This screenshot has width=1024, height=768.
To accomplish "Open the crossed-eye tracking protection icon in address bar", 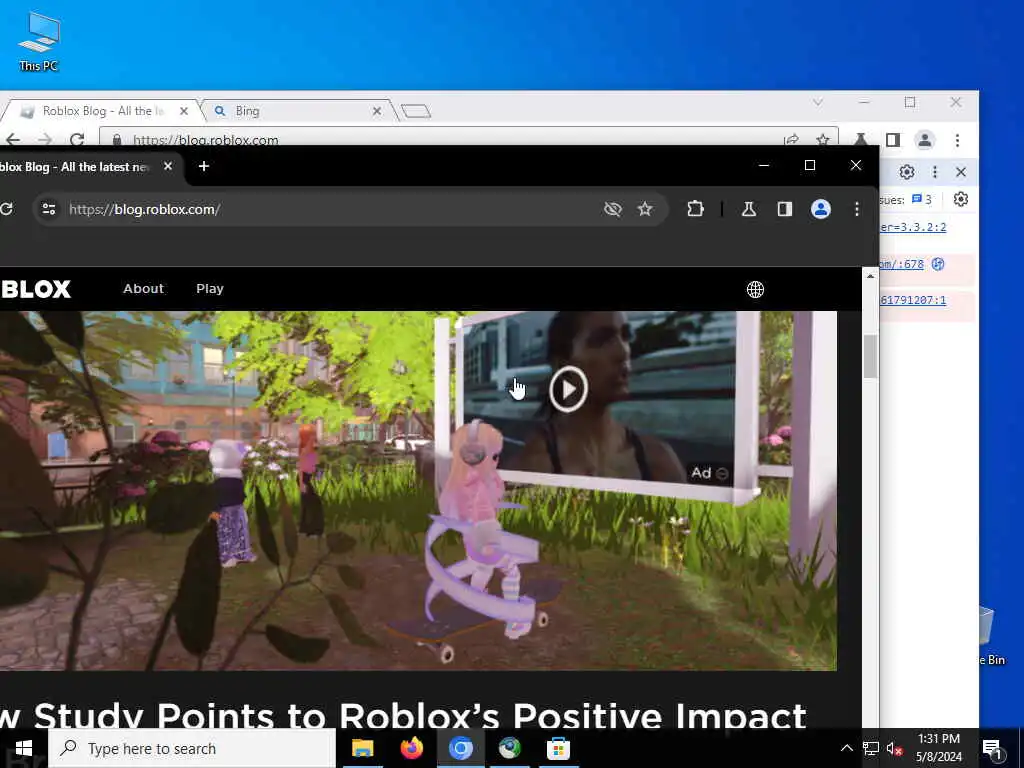I will (x=613, y=209).
